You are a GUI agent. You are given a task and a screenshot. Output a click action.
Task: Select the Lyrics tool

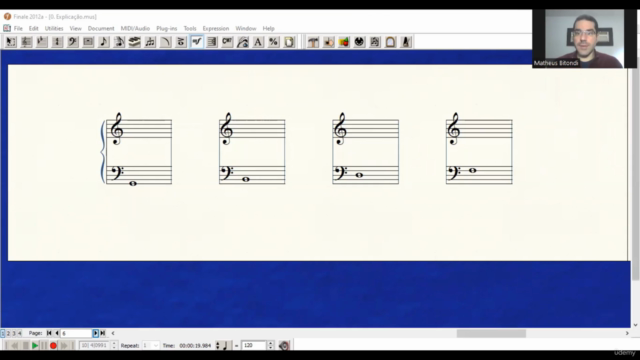(x=243, y=42)
